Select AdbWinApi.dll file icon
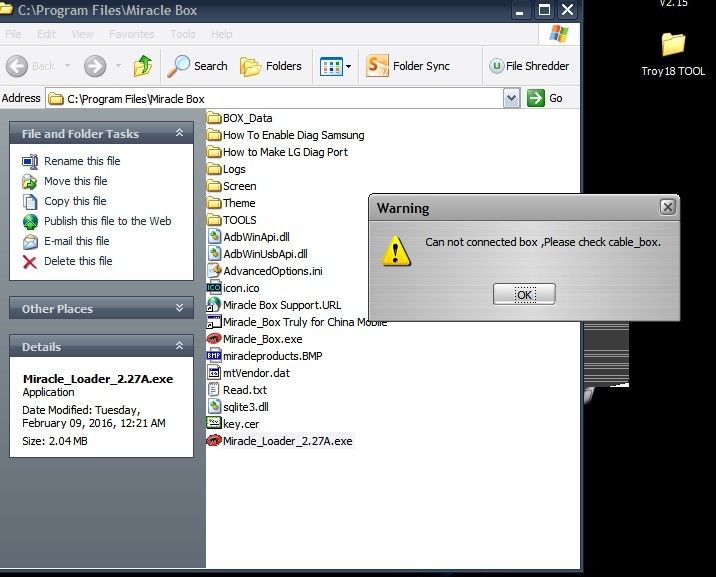This screenshot has width=716, height=577. pyautogui.click(x=214, y=237)
